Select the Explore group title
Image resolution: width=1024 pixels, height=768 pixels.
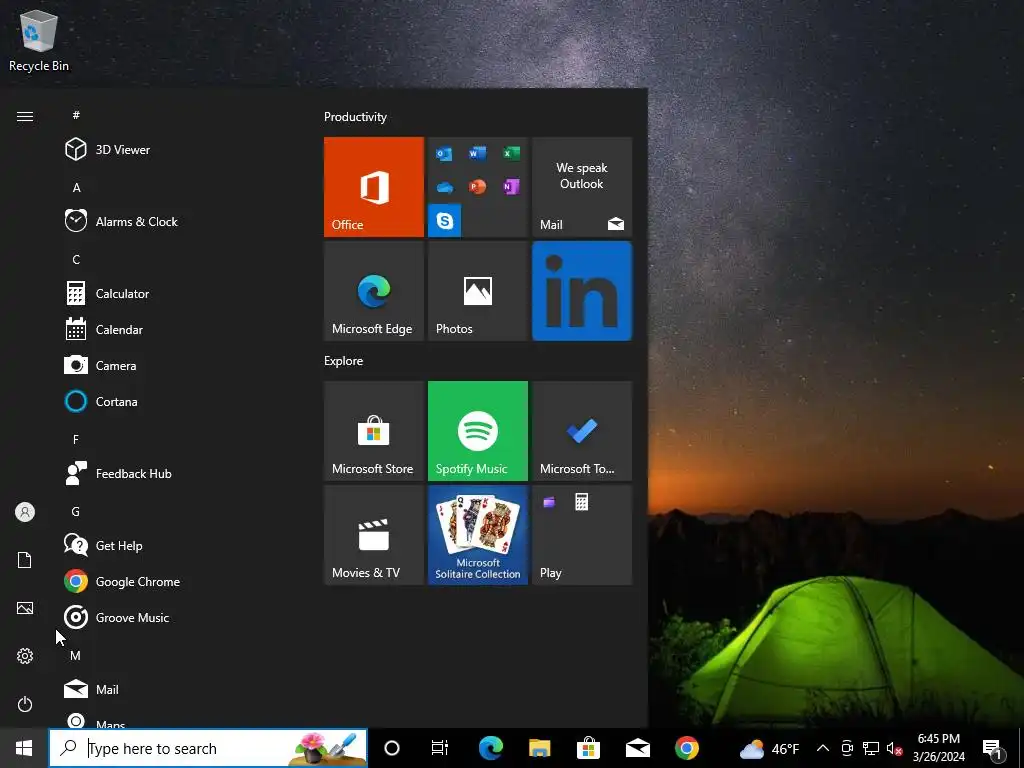tap(344, 360)
